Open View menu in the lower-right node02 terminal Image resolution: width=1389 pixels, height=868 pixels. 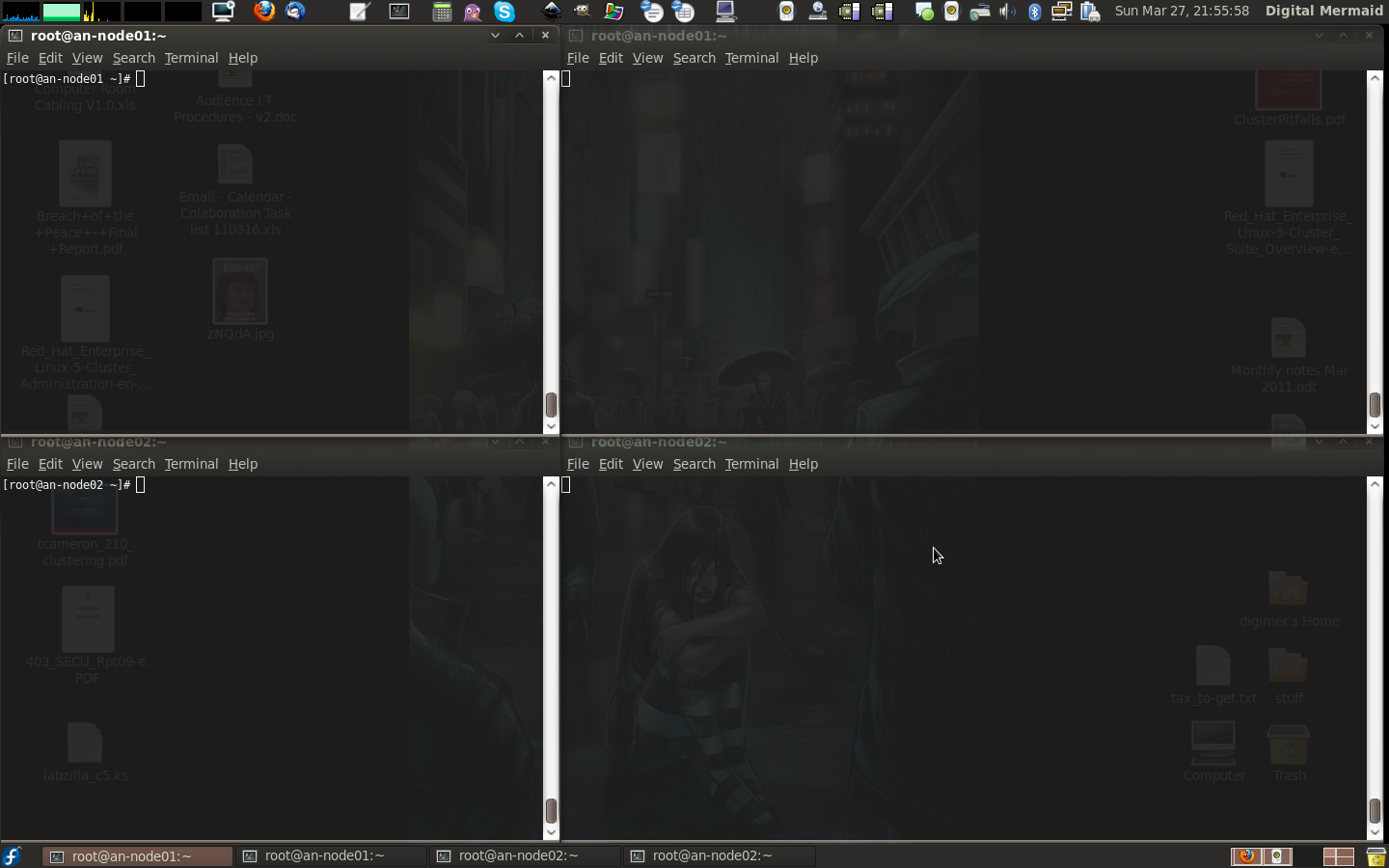click(647, 464)
